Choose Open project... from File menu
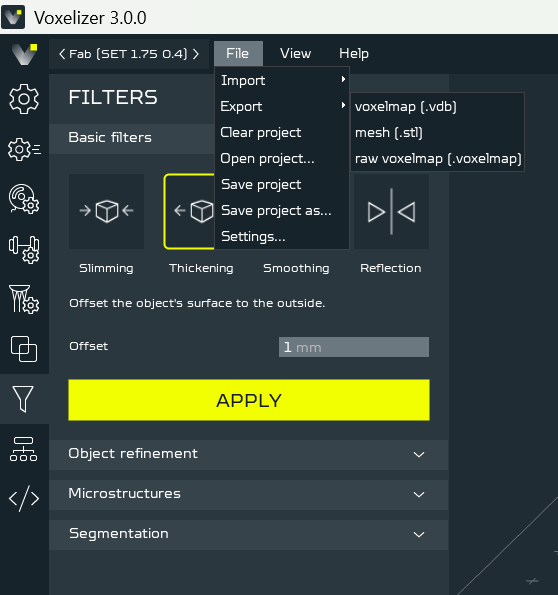 [282, 158]
